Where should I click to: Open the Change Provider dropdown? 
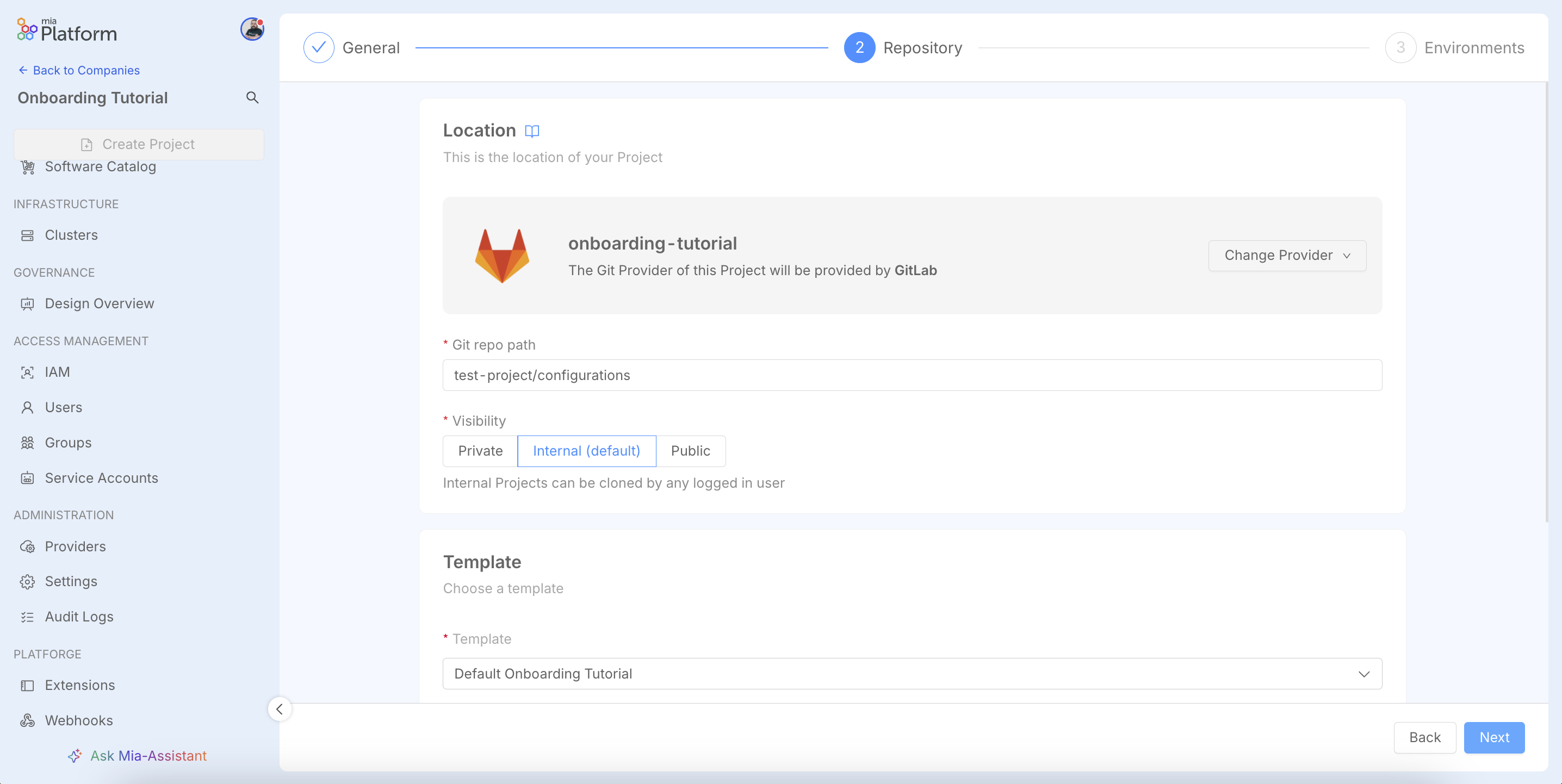pyautogui.click(x=1287, y=256)
